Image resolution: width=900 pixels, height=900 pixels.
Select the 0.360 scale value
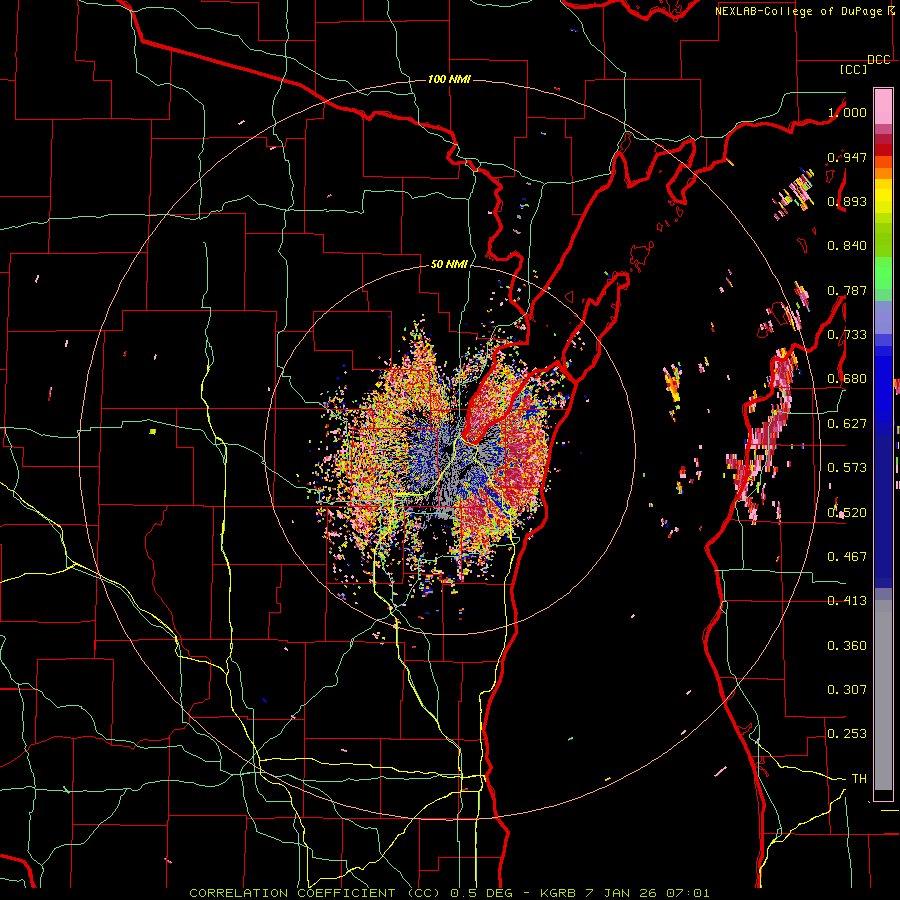click(x=847, y=646)
